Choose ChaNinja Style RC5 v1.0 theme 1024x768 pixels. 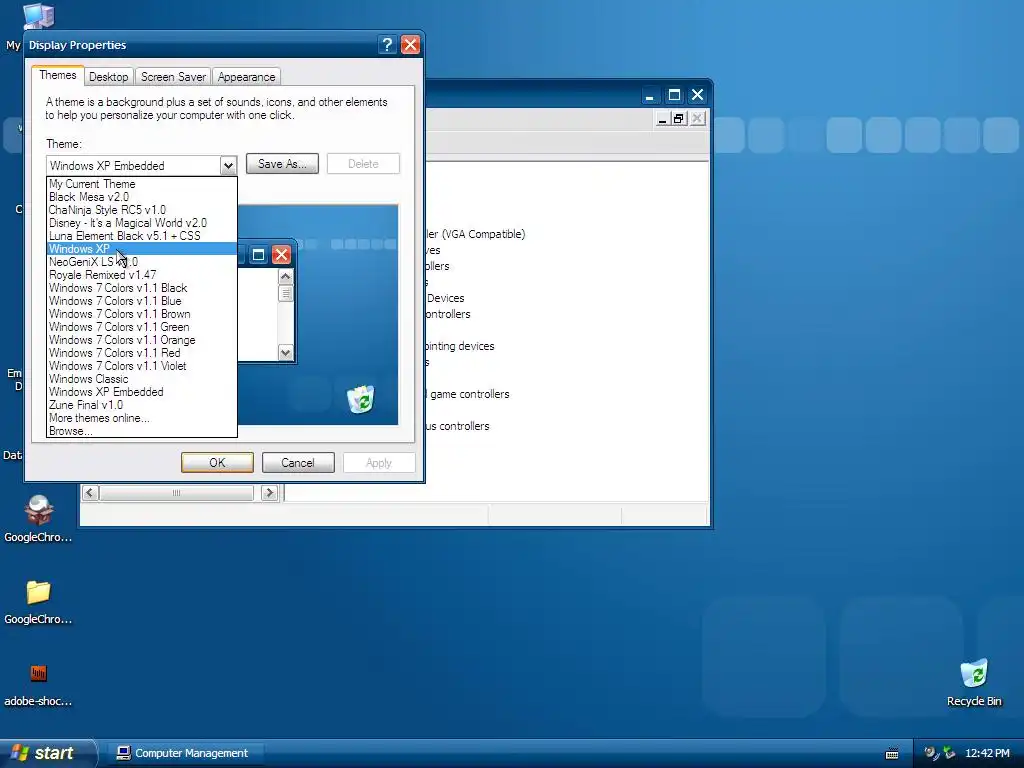tap(142, 210)
